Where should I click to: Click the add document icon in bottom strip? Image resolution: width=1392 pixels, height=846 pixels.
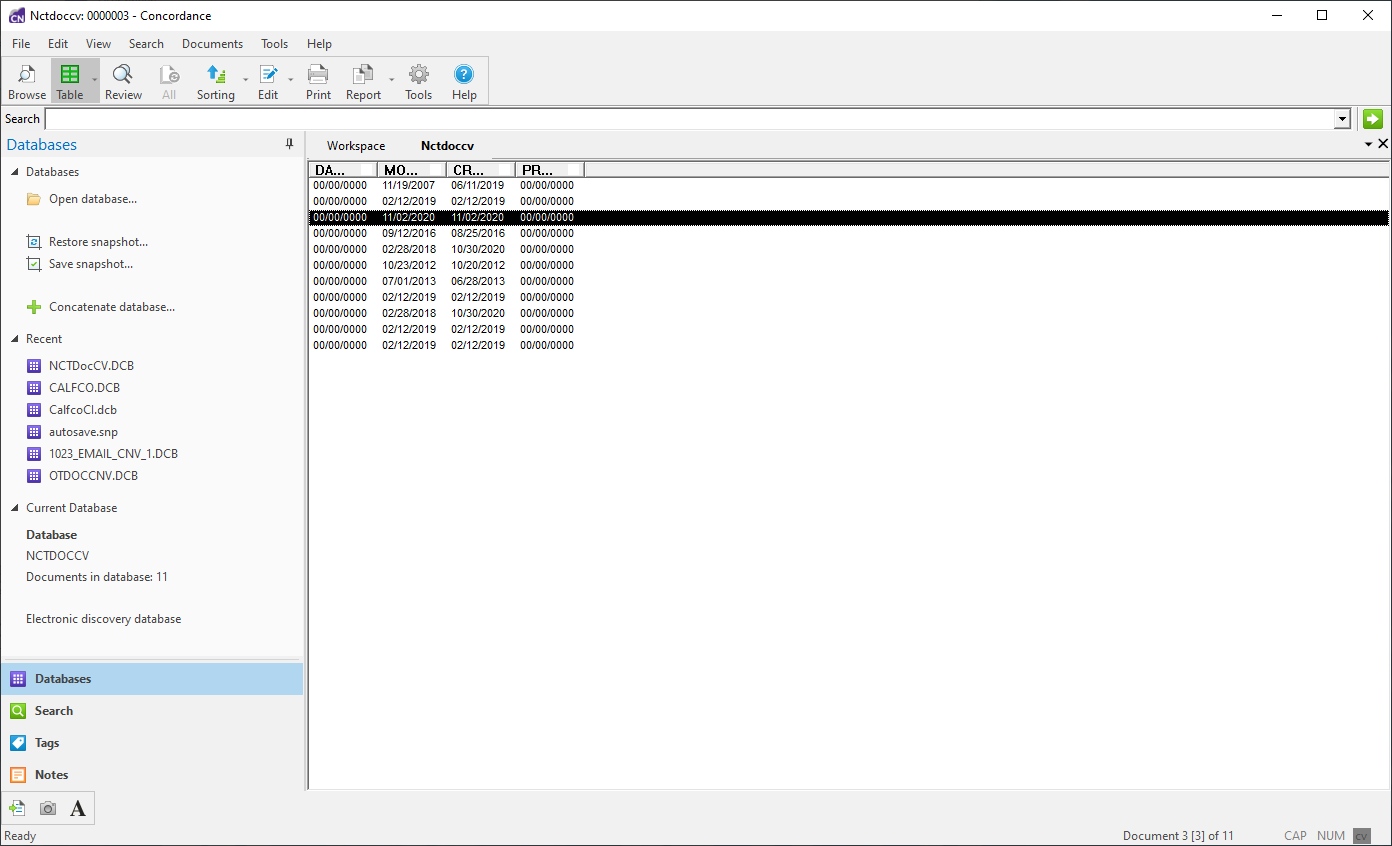(17, 808)
